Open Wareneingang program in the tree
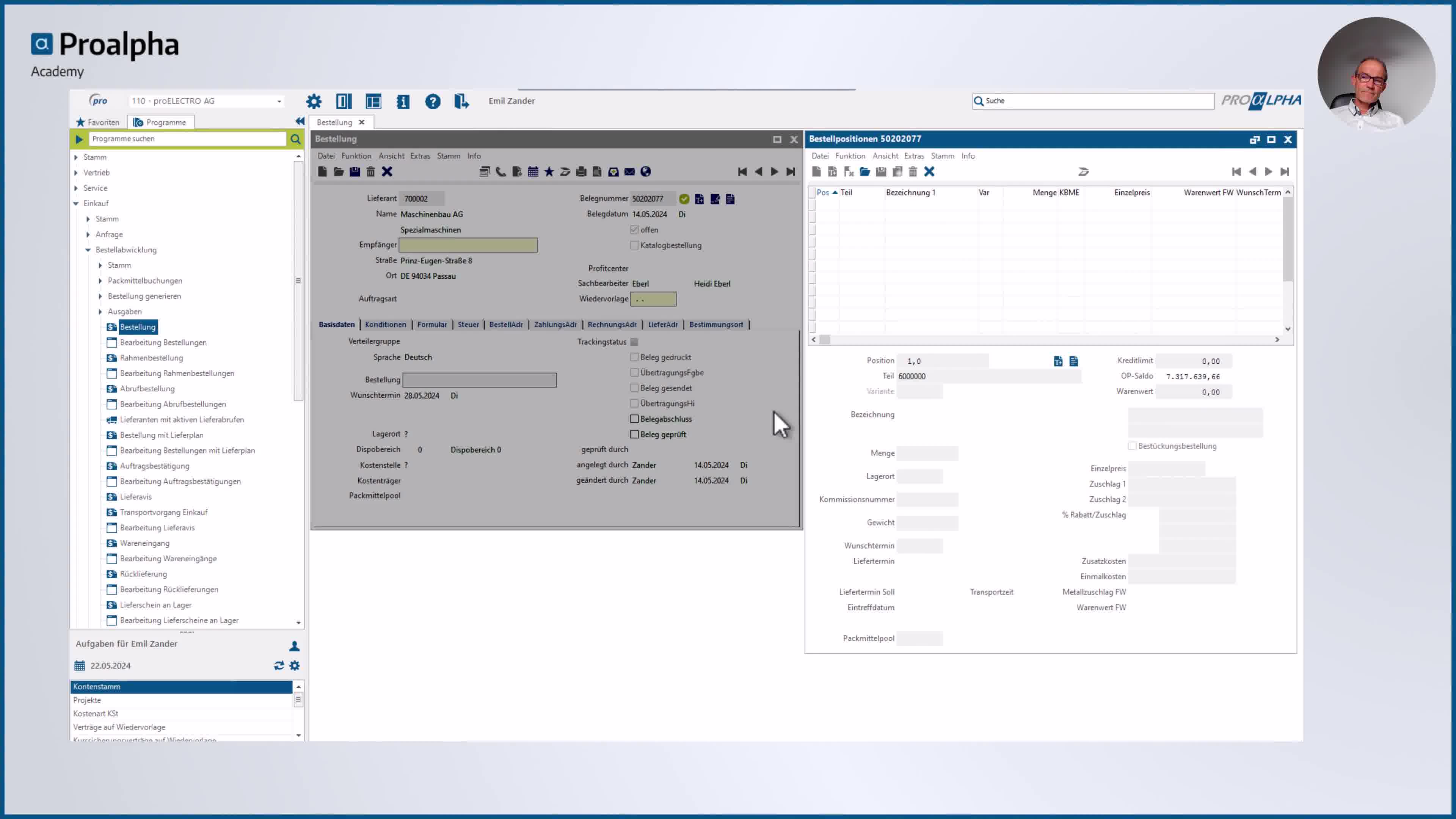This screenshot has width=1456, height=819. click(145, 543)
